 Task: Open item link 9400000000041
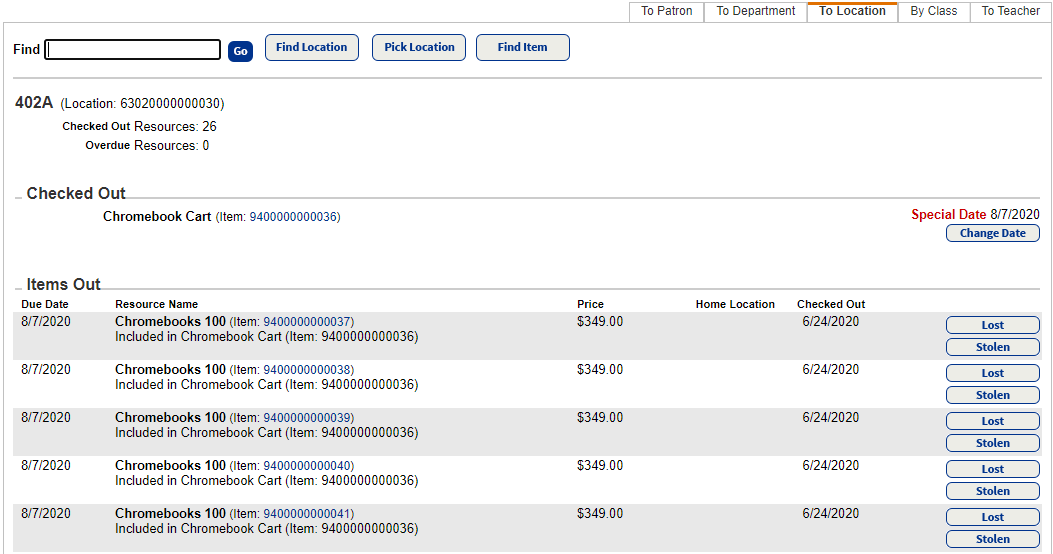307,514
